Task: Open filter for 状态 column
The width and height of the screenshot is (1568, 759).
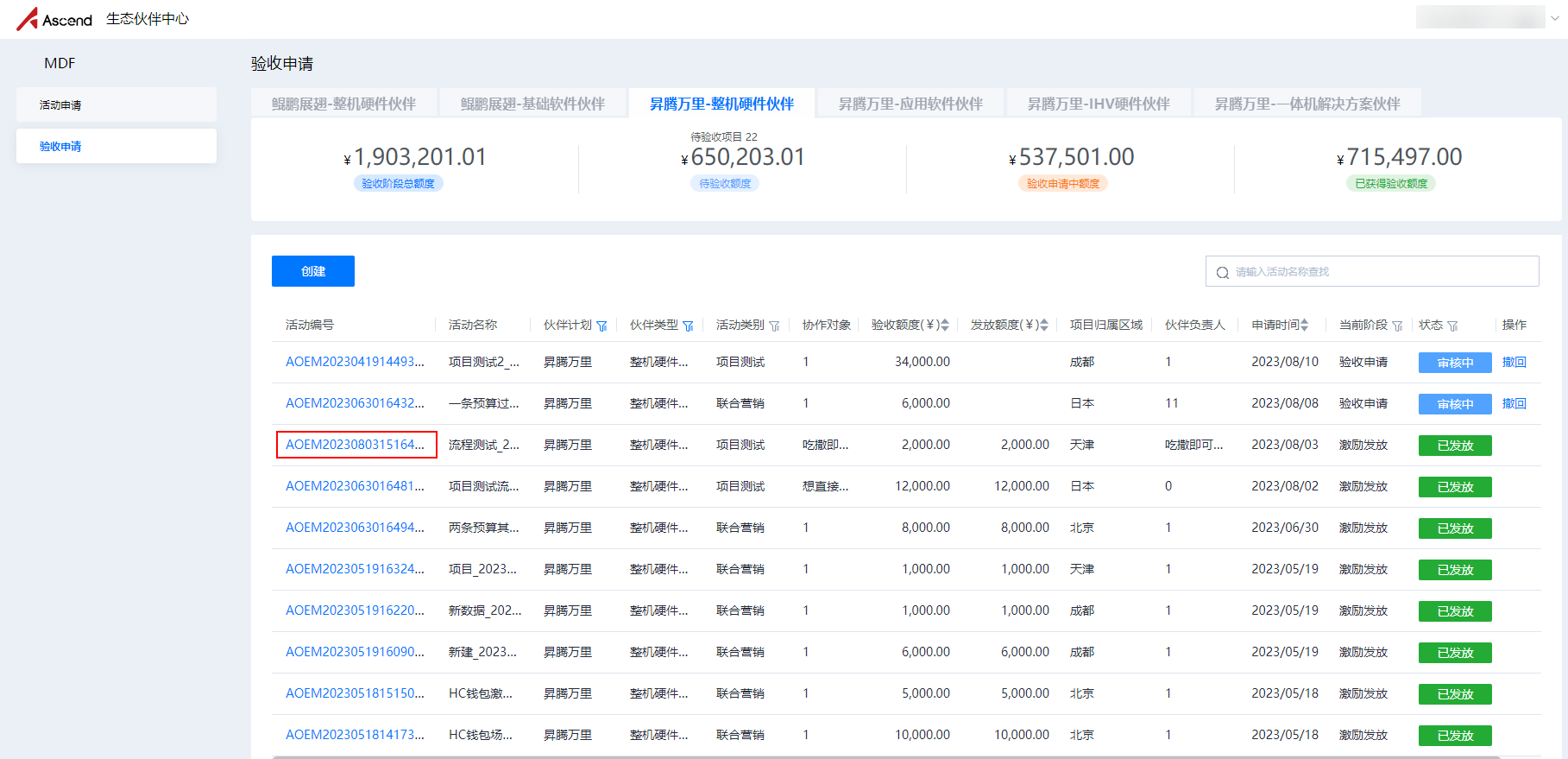Action: (x=1452, y=326)
